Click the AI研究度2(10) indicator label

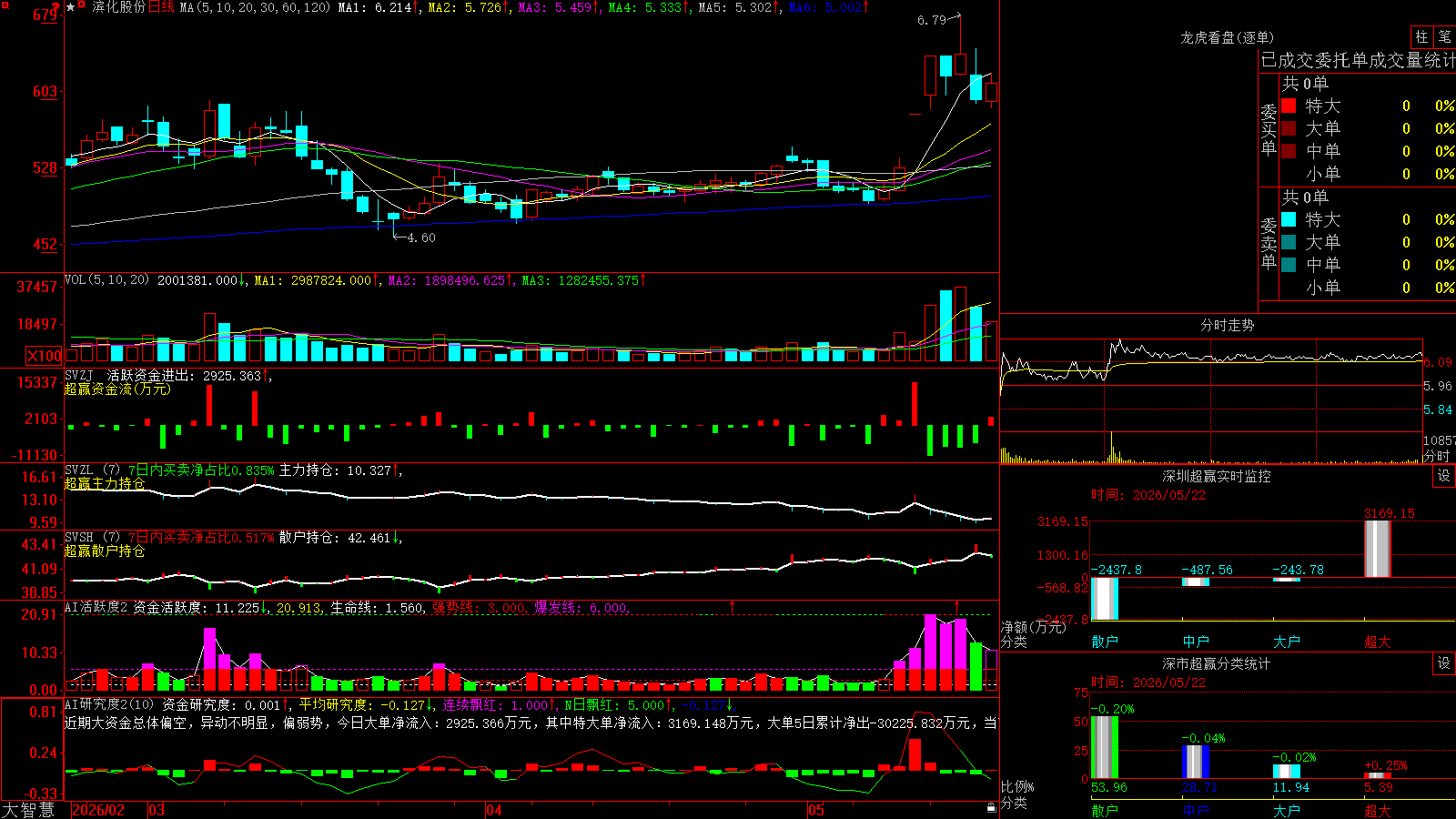click(x=109, y=704)
